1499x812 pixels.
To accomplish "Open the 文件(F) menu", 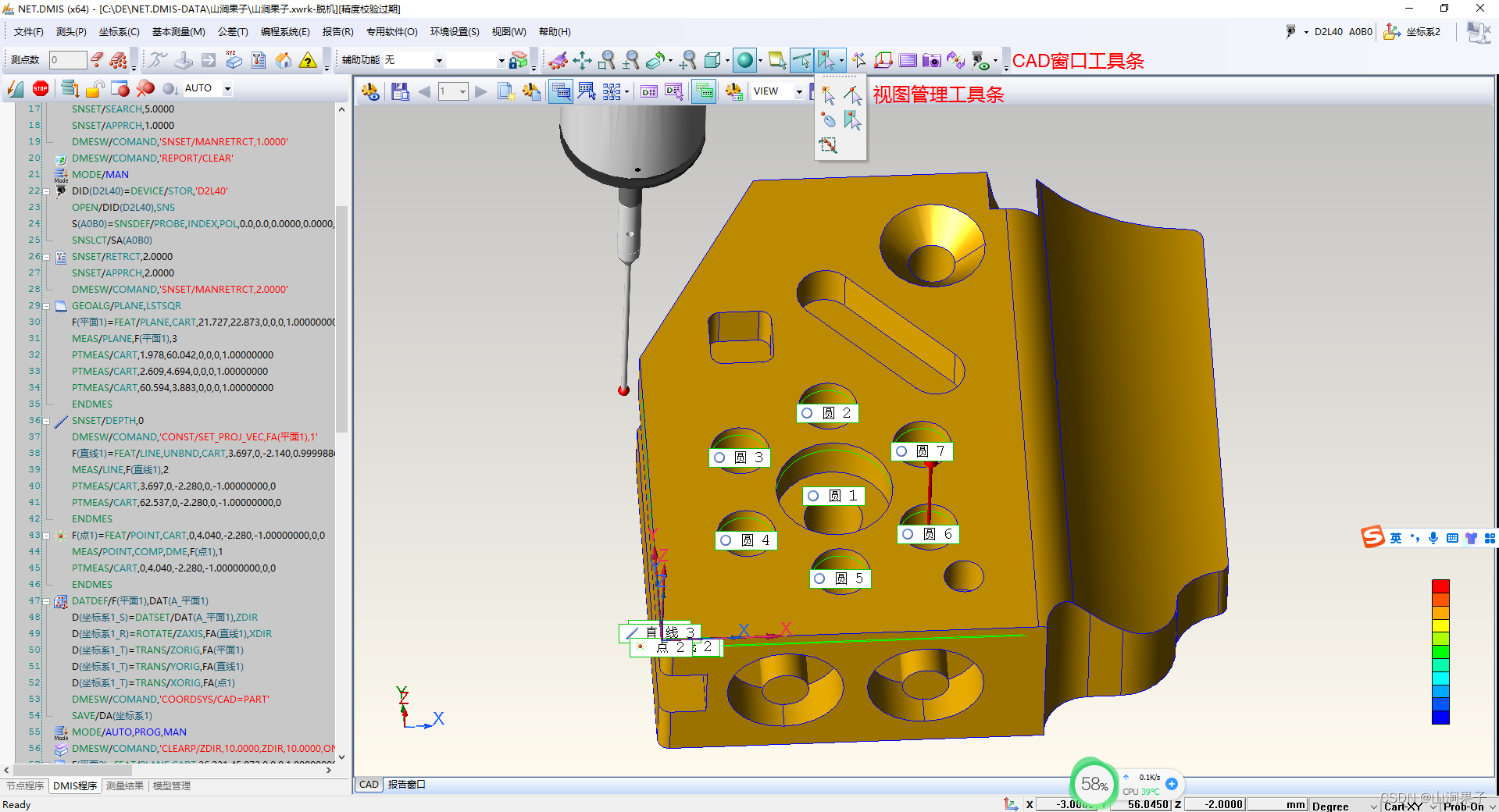I will (x=29, y=32).
